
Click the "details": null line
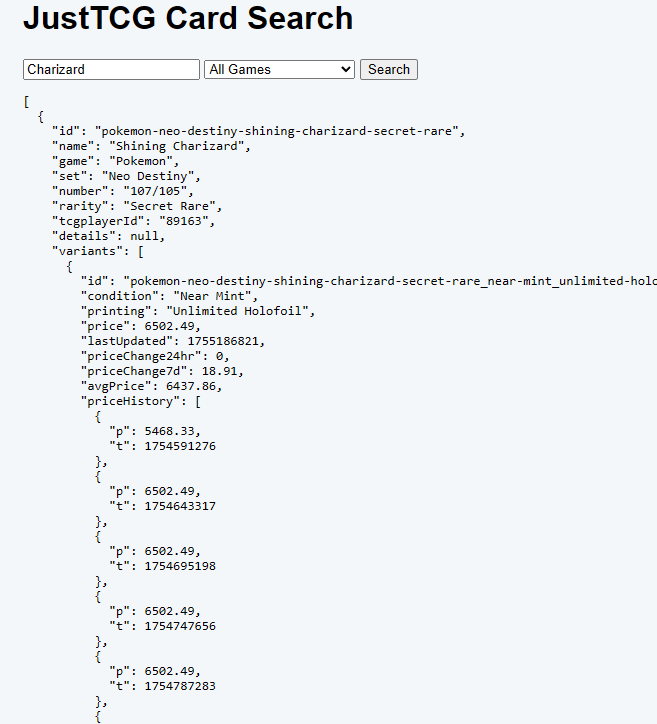point(108,236)
